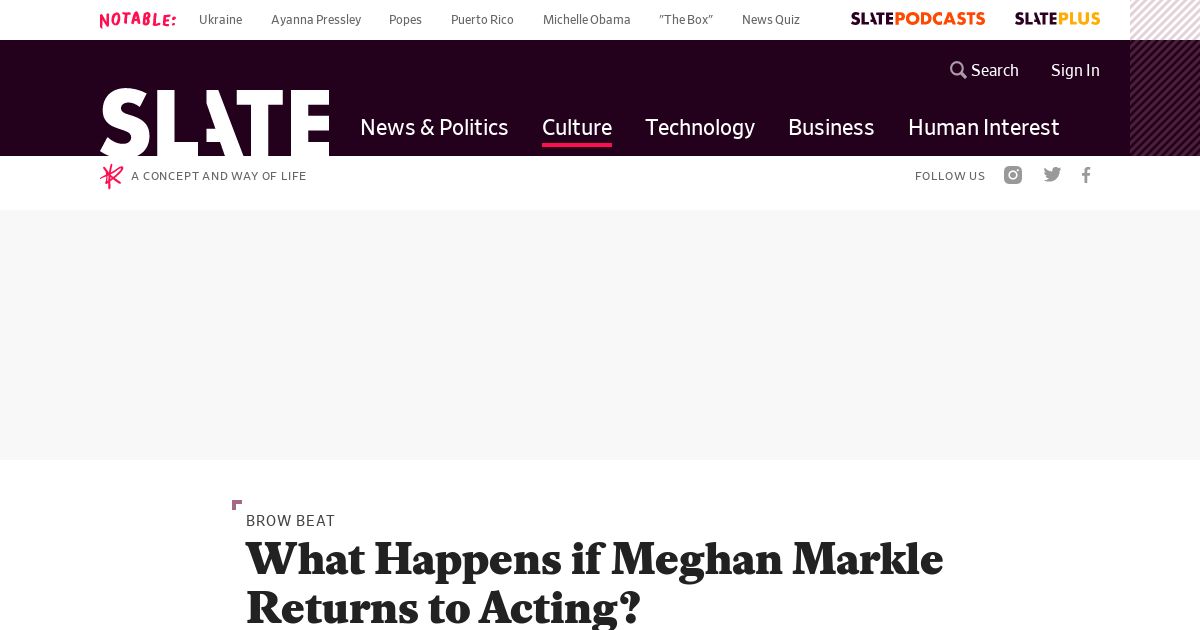This screenshot has height=630, width=1200.
Task: Open the Slate Podcasts logo link
Action: click(x=917, y=19)
